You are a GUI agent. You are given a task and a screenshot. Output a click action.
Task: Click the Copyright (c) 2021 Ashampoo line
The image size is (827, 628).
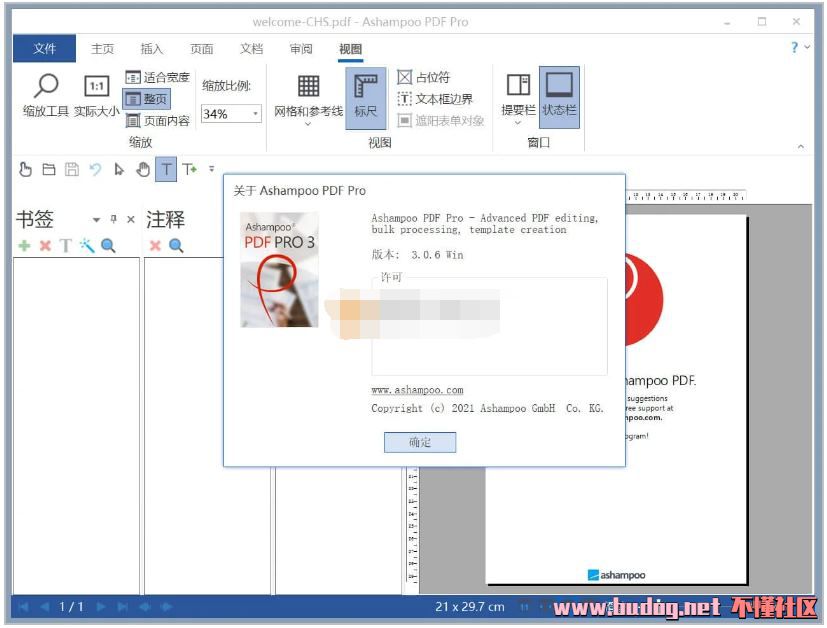point(487,408)
